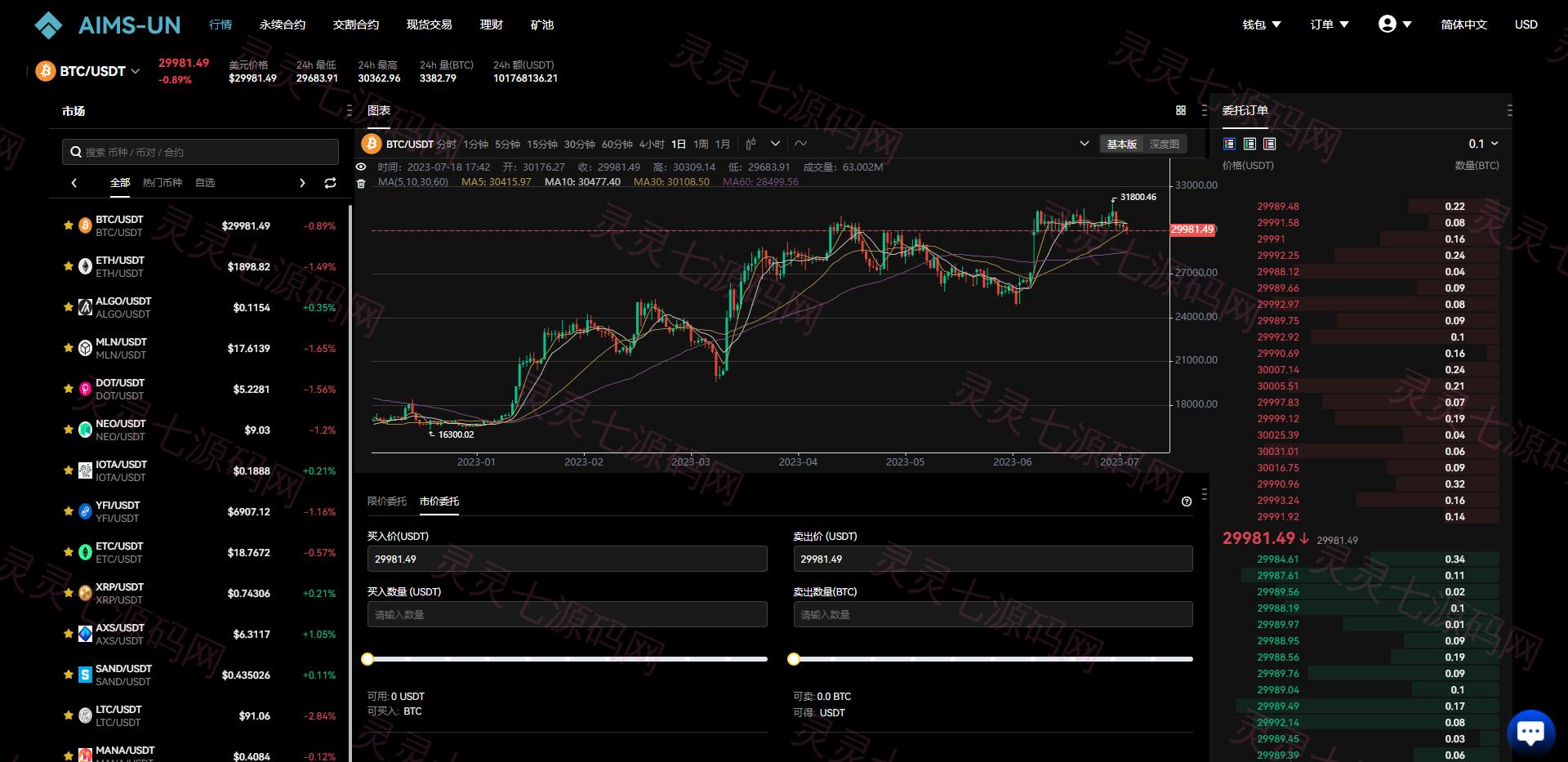Expand the chevron beside 基本版 chart mode
This screenshot has height=762, width=1568.
[1085, 144]
